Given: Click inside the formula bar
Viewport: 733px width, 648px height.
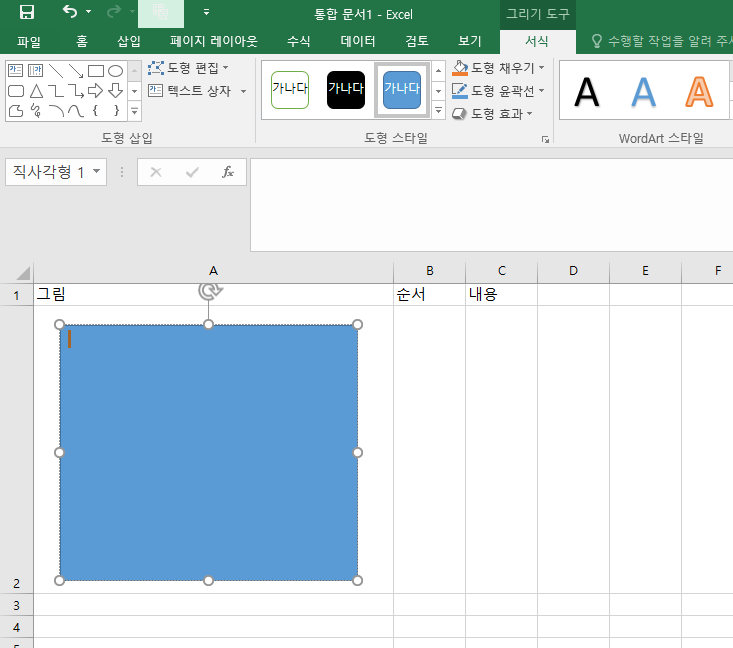Looking at the screenshot, I should [x=491, y=205].
